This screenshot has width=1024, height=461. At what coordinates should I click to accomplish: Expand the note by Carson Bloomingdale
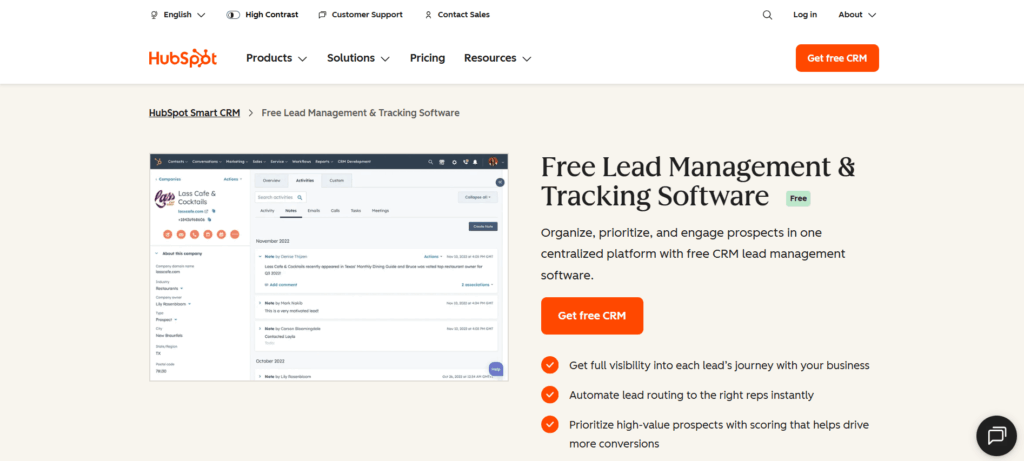[x=260, y=328]
